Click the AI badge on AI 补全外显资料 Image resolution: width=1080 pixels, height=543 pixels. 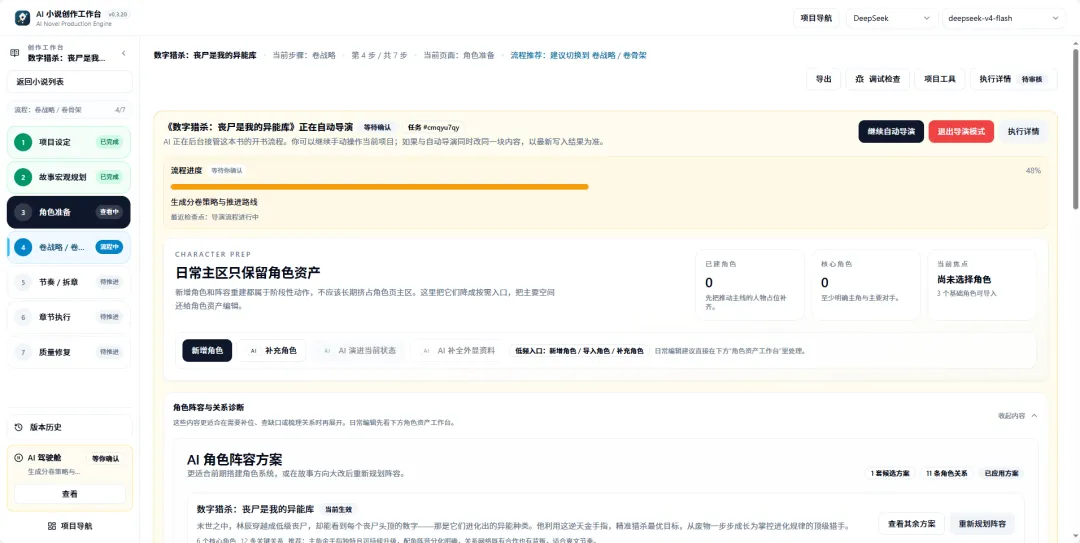(426, 351)
